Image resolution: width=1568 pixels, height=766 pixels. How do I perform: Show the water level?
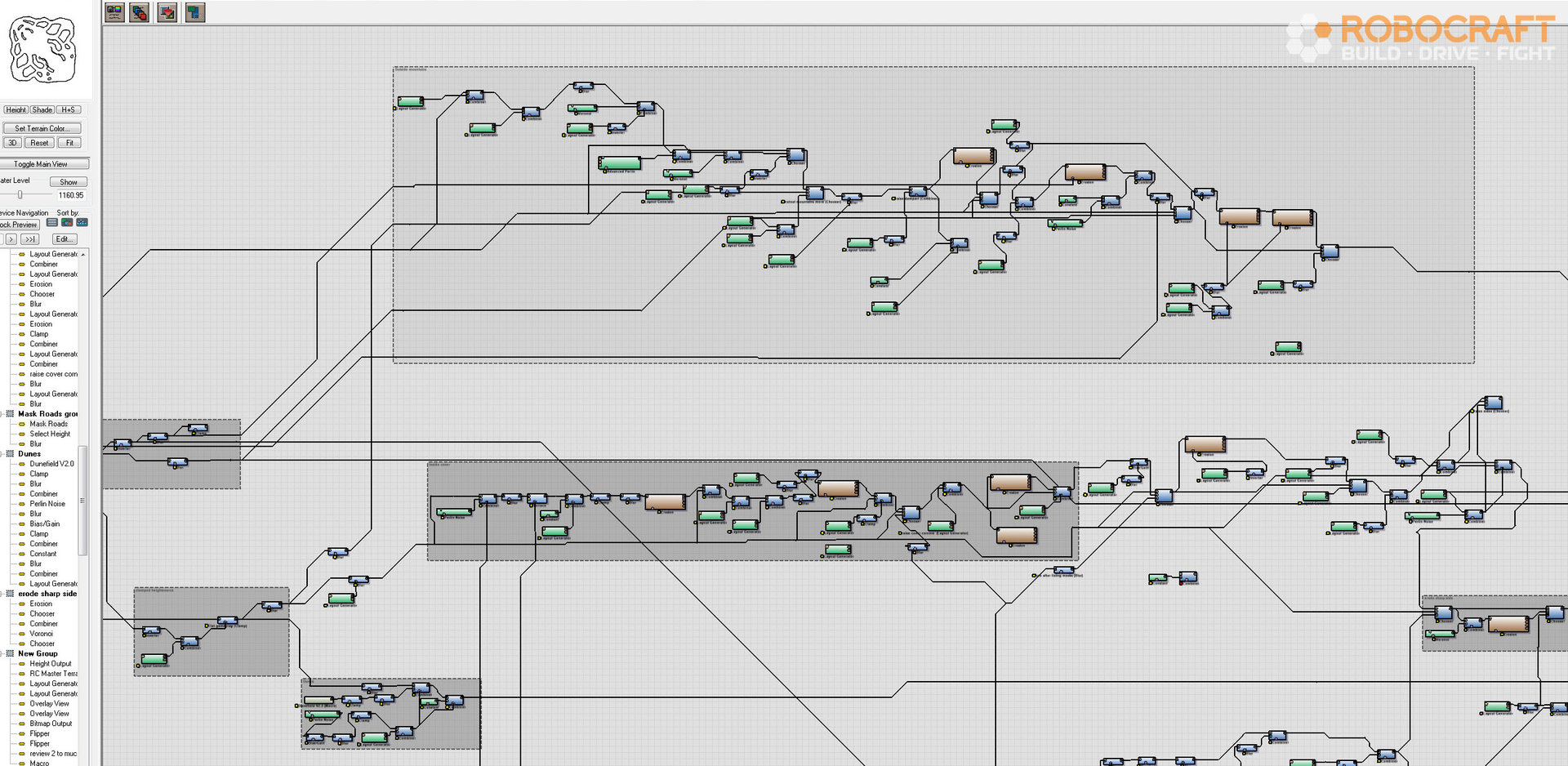coord(69,182)
